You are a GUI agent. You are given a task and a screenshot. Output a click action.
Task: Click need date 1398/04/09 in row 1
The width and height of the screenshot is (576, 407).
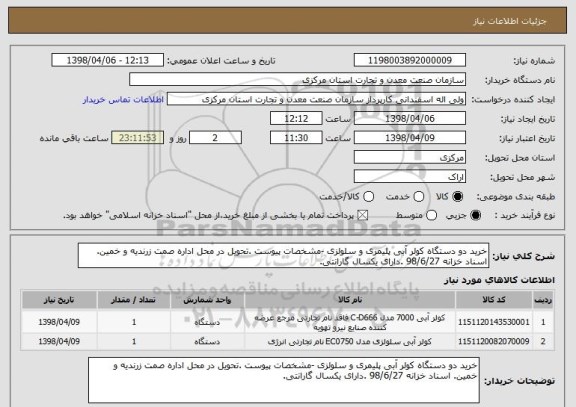[59, 322]
